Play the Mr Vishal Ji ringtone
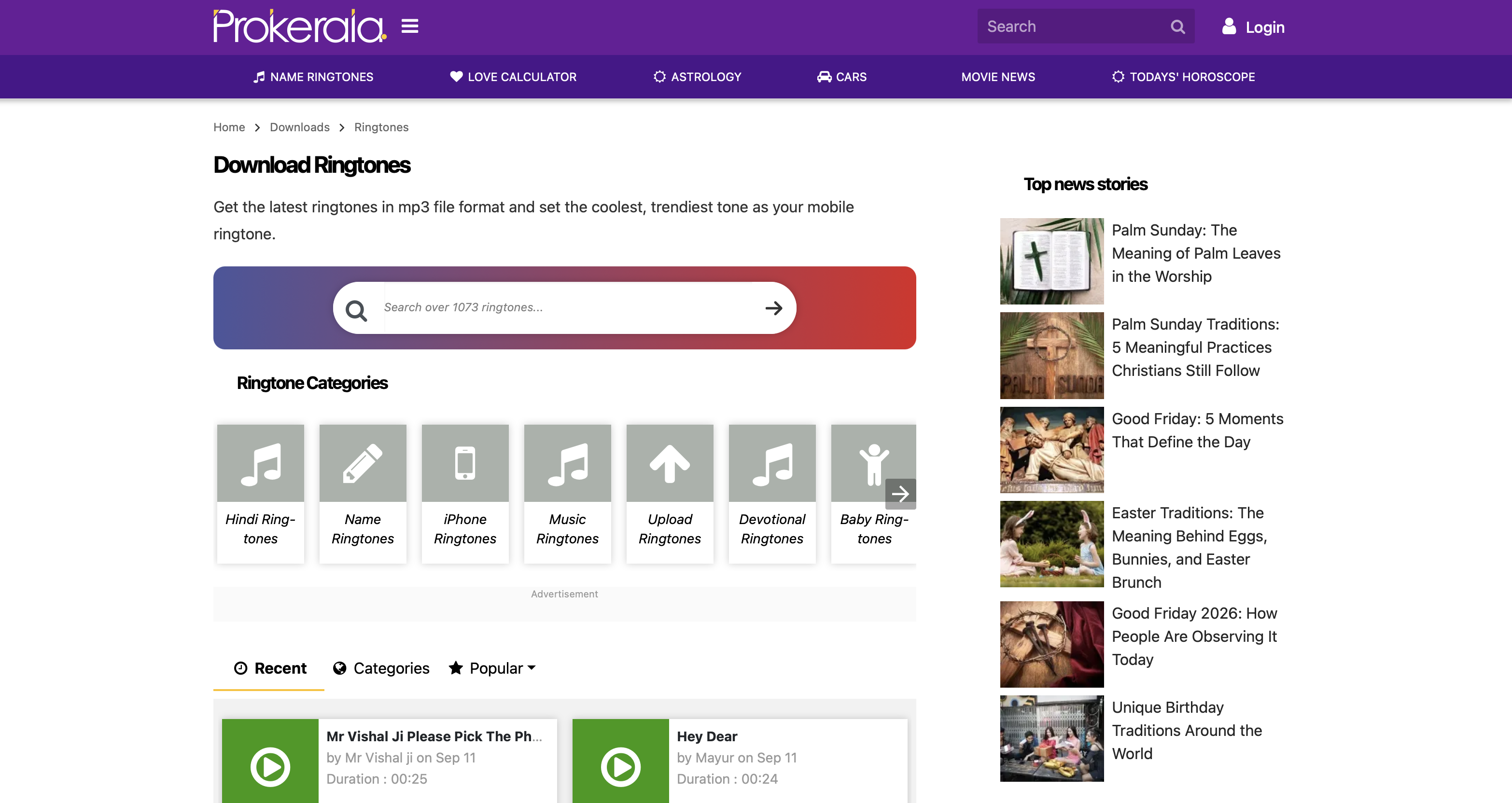1512x803 pixels. 270,766
